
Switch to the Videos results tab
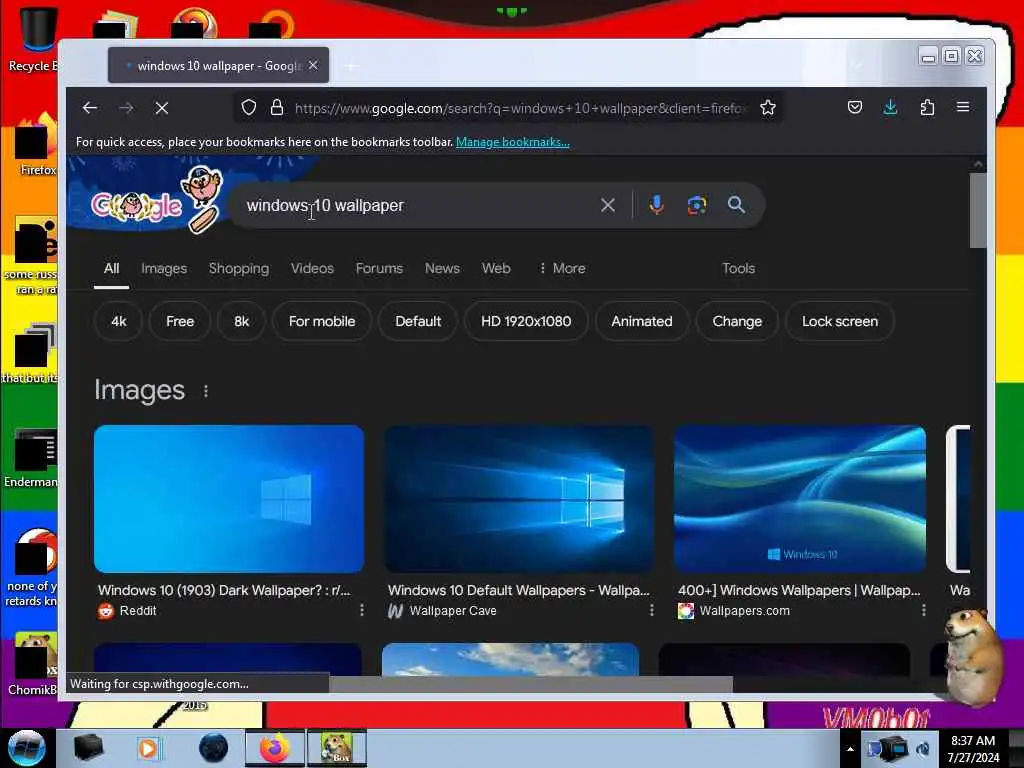(x=312, y=268)
